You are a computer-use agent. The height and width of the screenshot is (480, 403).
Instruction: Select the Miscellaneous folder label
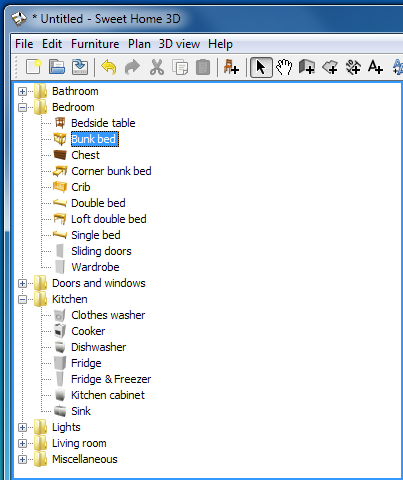(85, 459)
